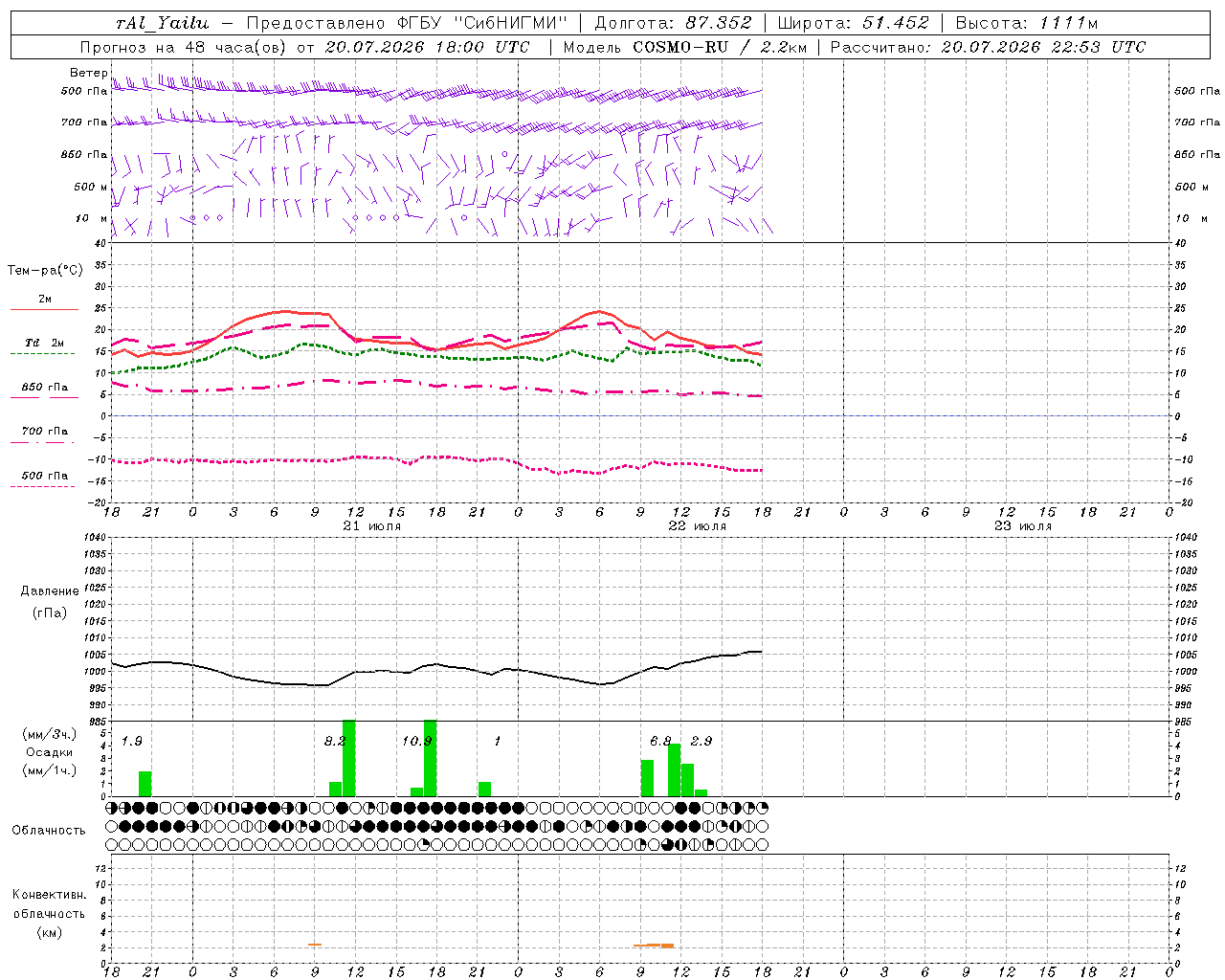Click the Высота: 1111м header field

click(1027, 23)
